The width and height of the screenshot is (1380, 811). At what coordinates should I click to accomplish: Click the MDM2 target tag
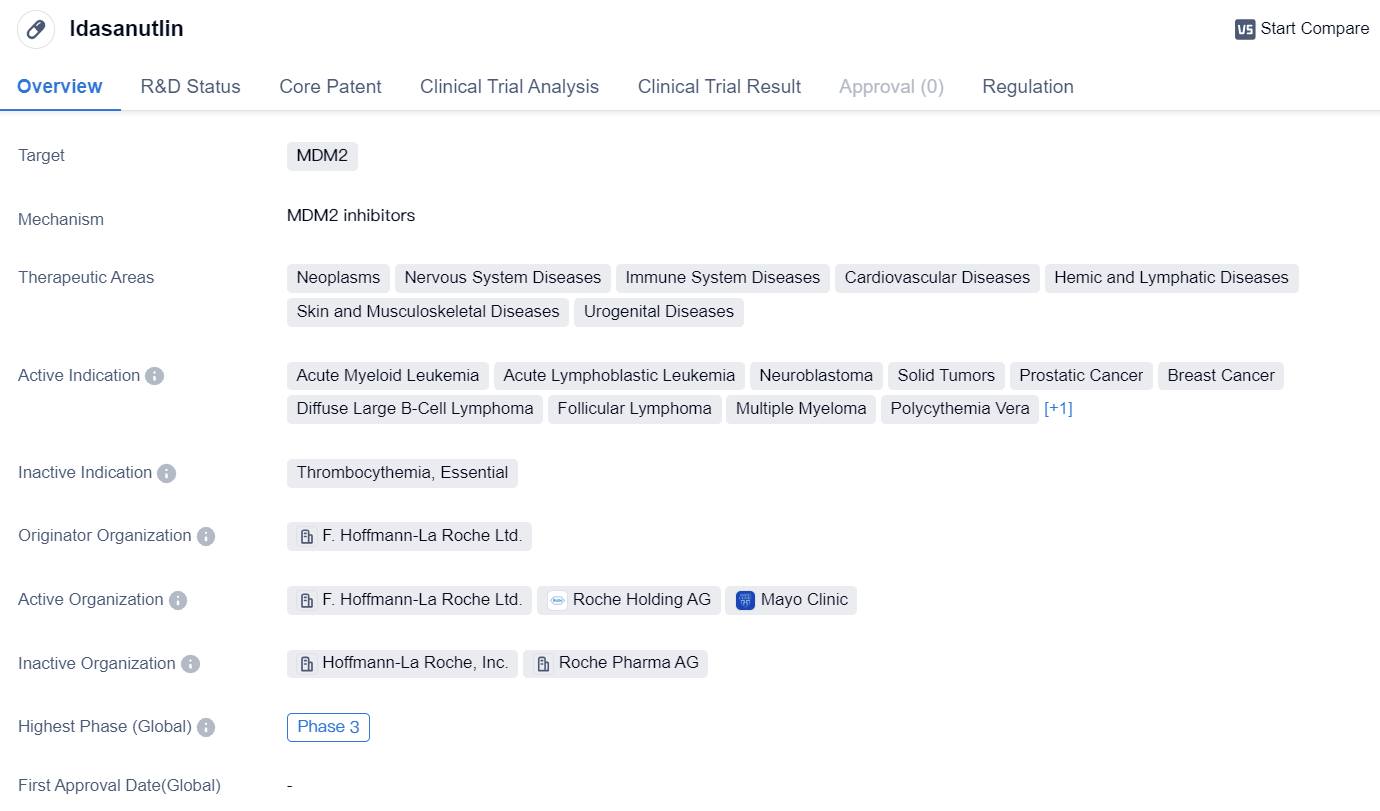click(322, 156)
